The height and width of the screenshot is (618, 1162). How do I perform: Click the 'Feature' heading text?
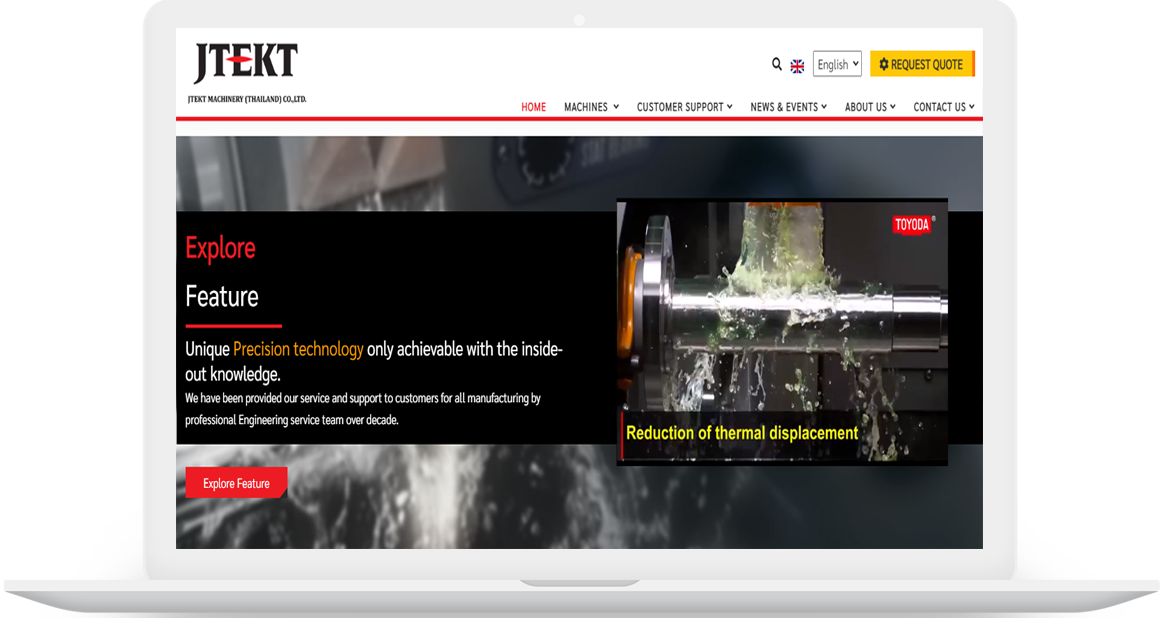coord(222,296)
